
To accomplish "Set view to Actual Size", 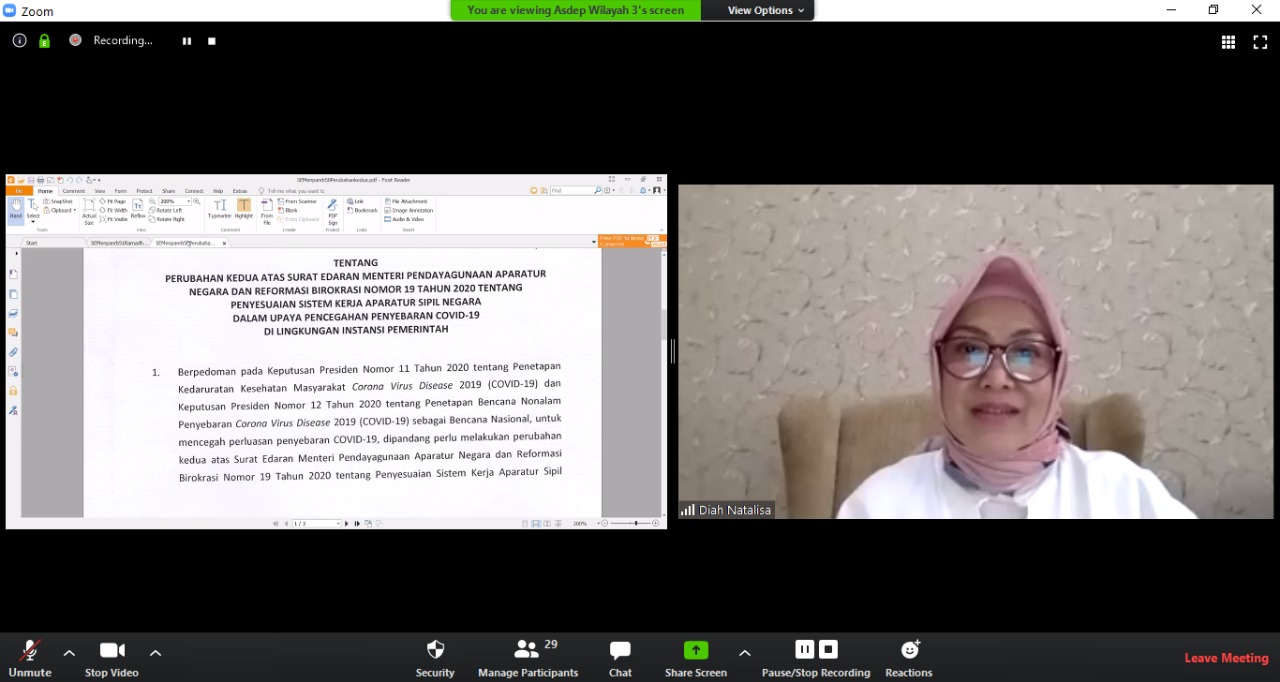I will coord(89,211).
